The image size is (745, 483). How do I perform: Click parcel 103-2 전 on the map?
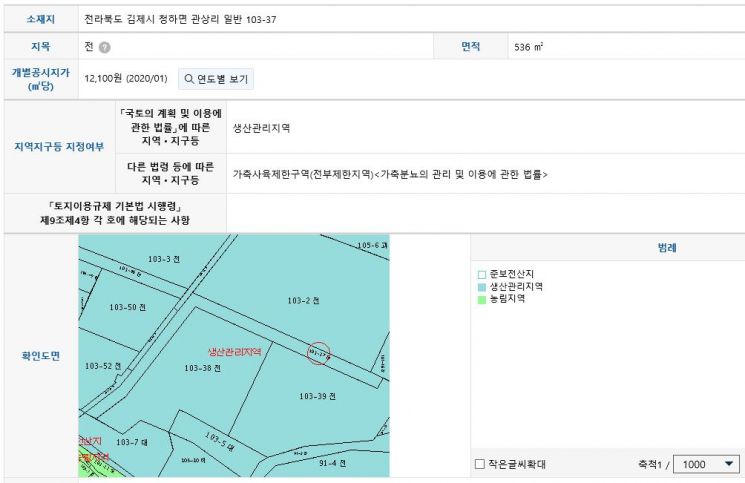pos(303,301)
